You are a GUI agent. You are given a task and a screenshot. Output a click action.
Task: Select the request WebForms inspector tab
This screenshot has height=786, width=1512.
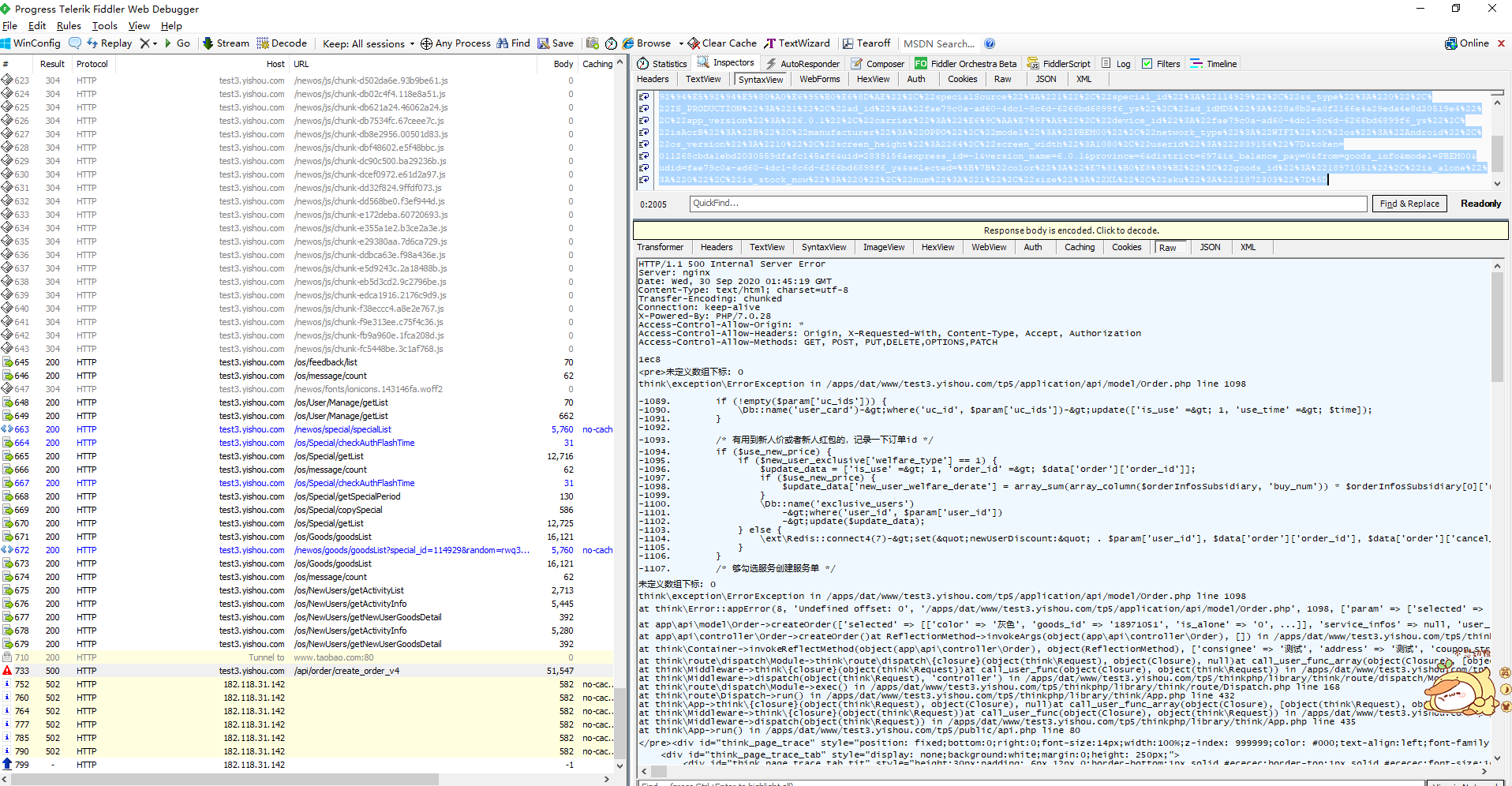point(819,79)
